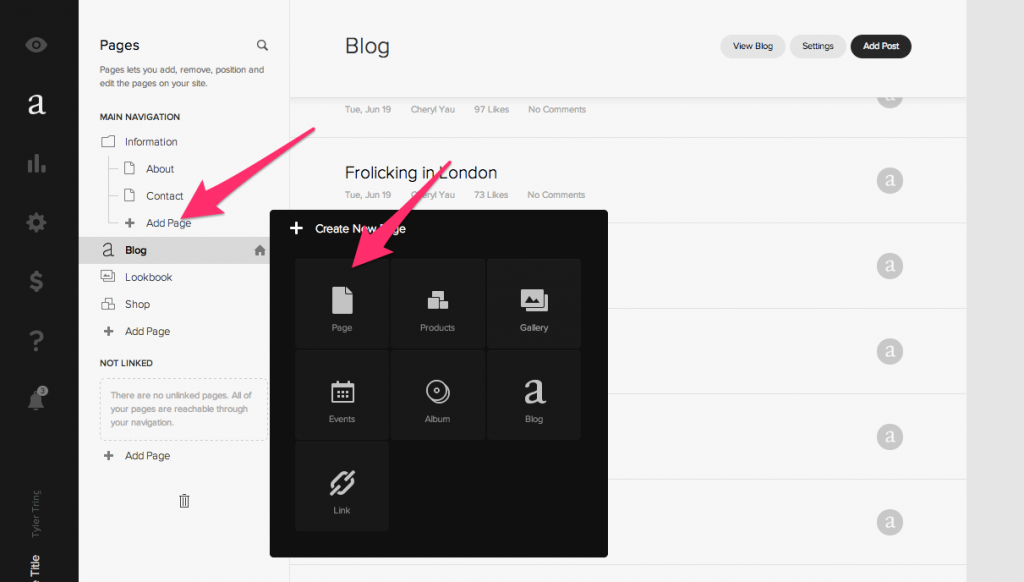Screen dimensions: 1024x582
Task: Select the Blog page type
Action: coord(533,394)
